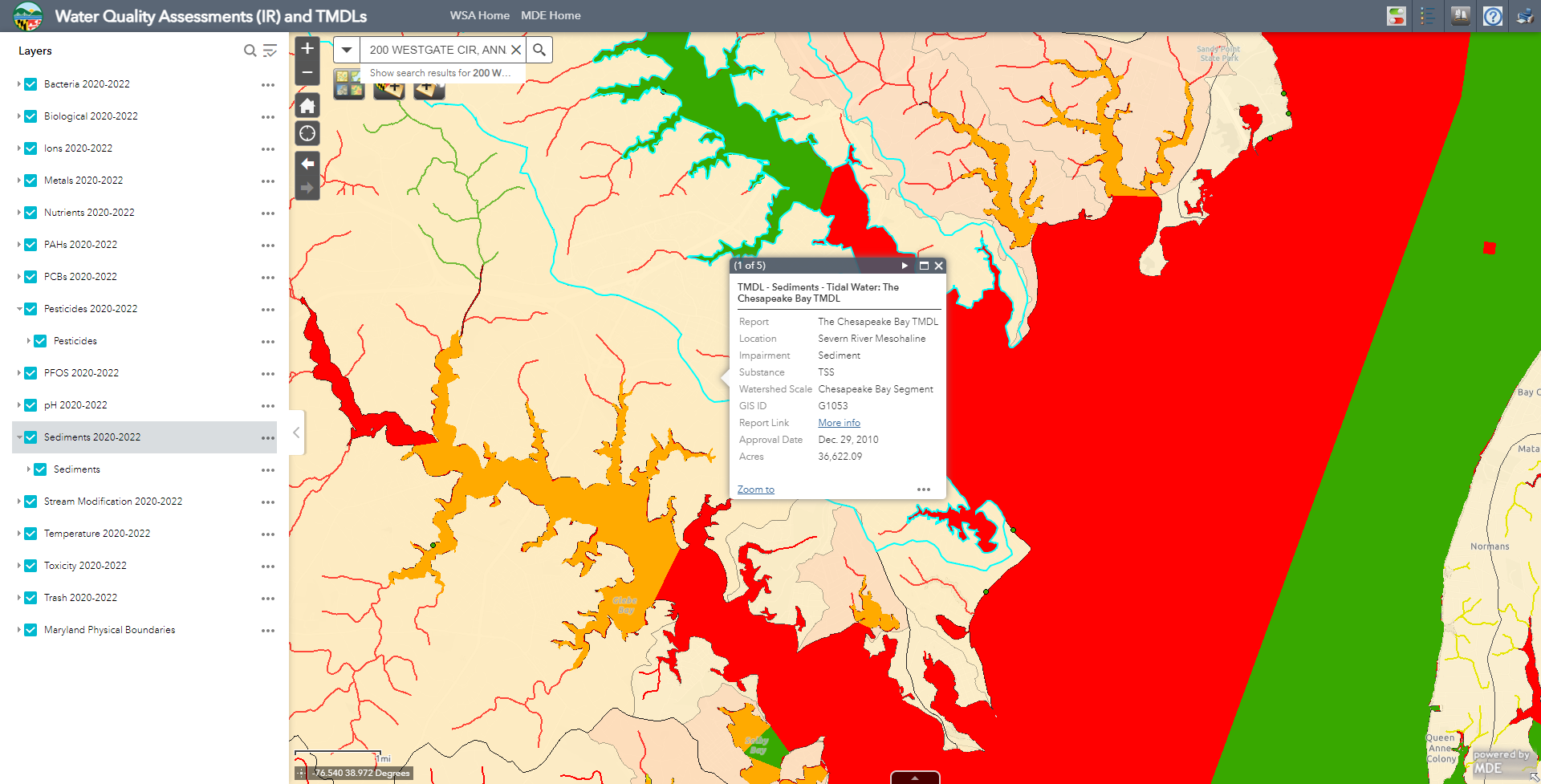Open the layer toggle switches widget
This screenshot has height=784, width=1541.
click(x=1396, y=15)
